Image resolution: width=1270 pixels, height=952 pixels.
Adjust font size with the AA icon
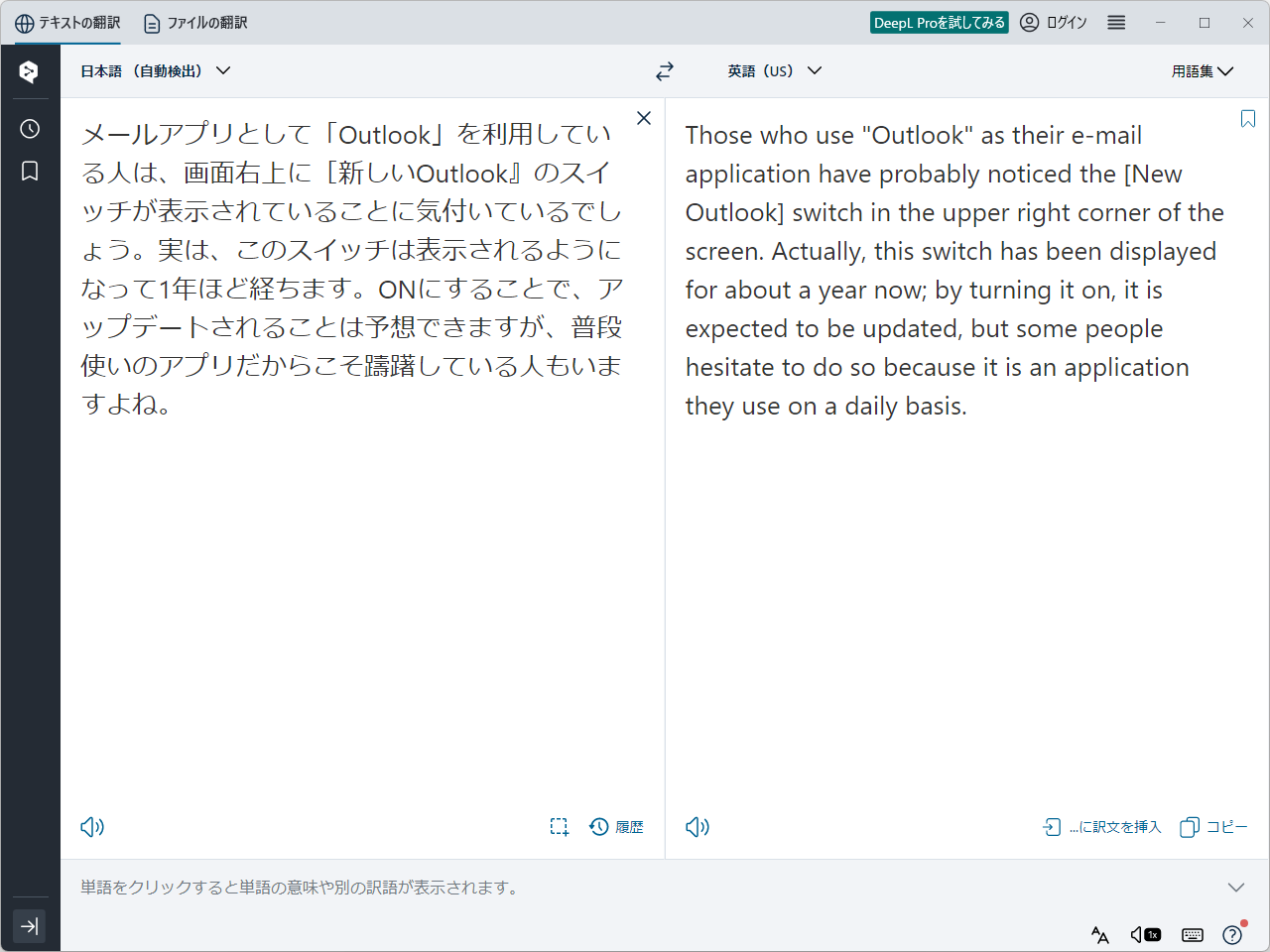coord(1099,934)
